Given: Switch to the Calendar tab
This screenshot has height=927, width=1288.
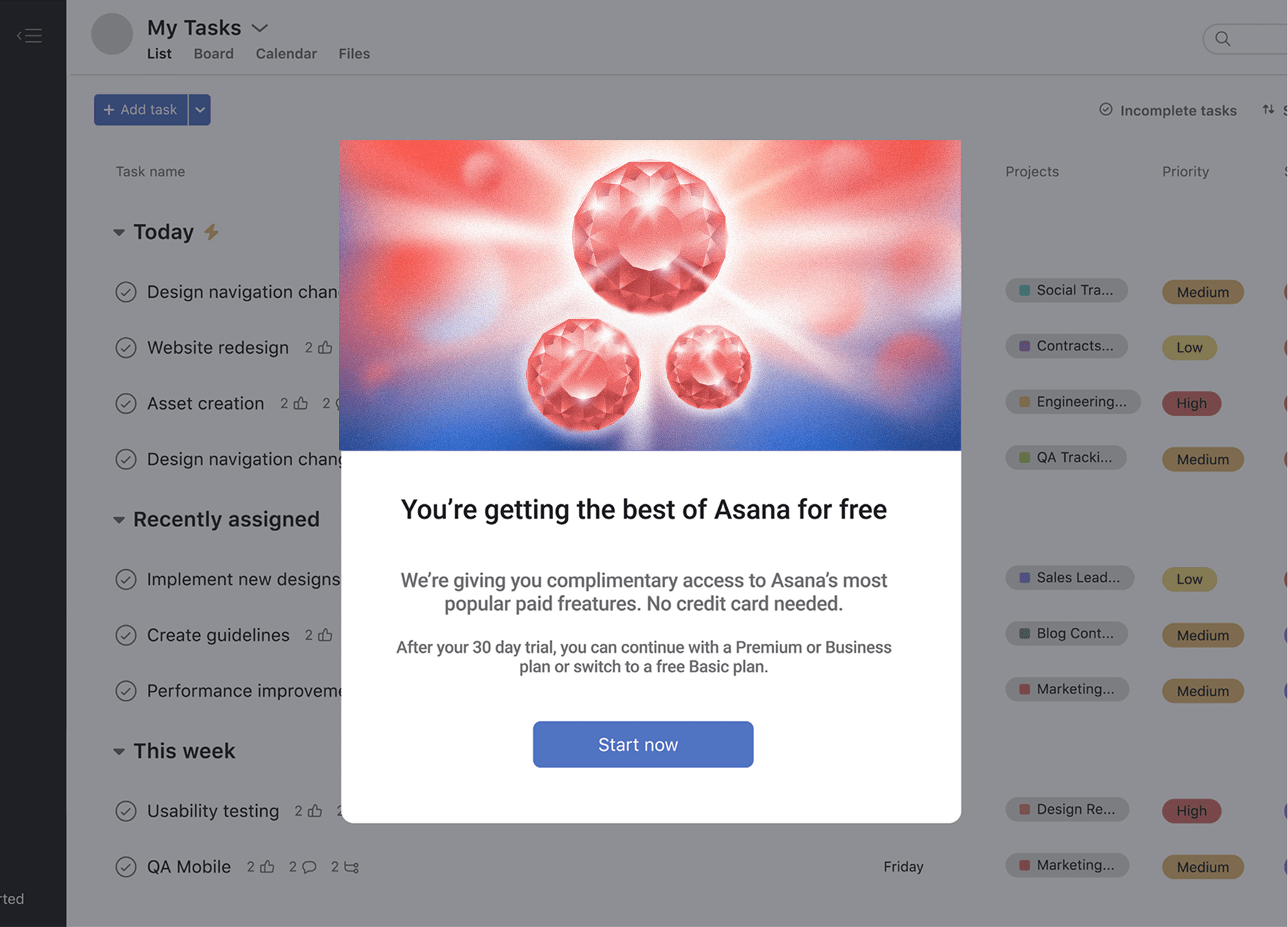Looking at the screenshot, I should coord(286,54).
